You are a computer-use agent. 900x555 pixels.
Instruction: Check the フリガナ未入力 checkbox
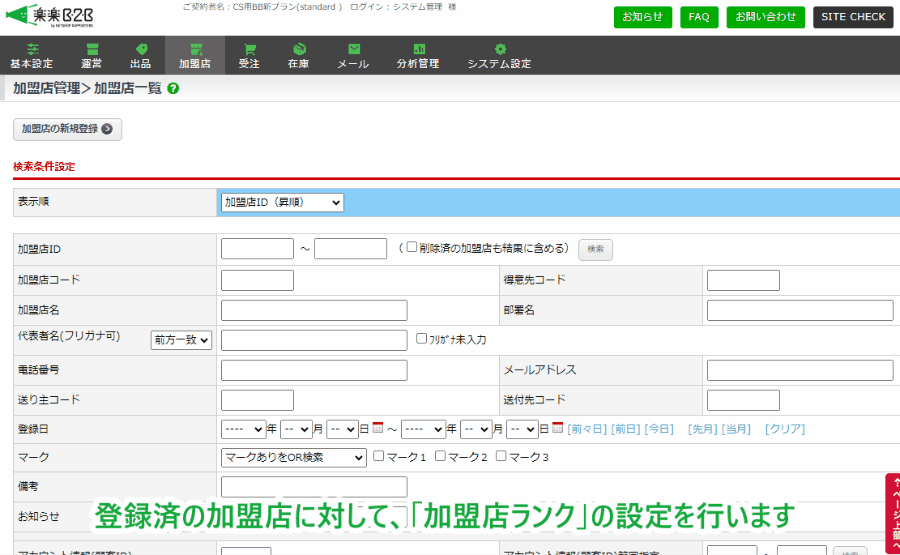click(421, 339)
